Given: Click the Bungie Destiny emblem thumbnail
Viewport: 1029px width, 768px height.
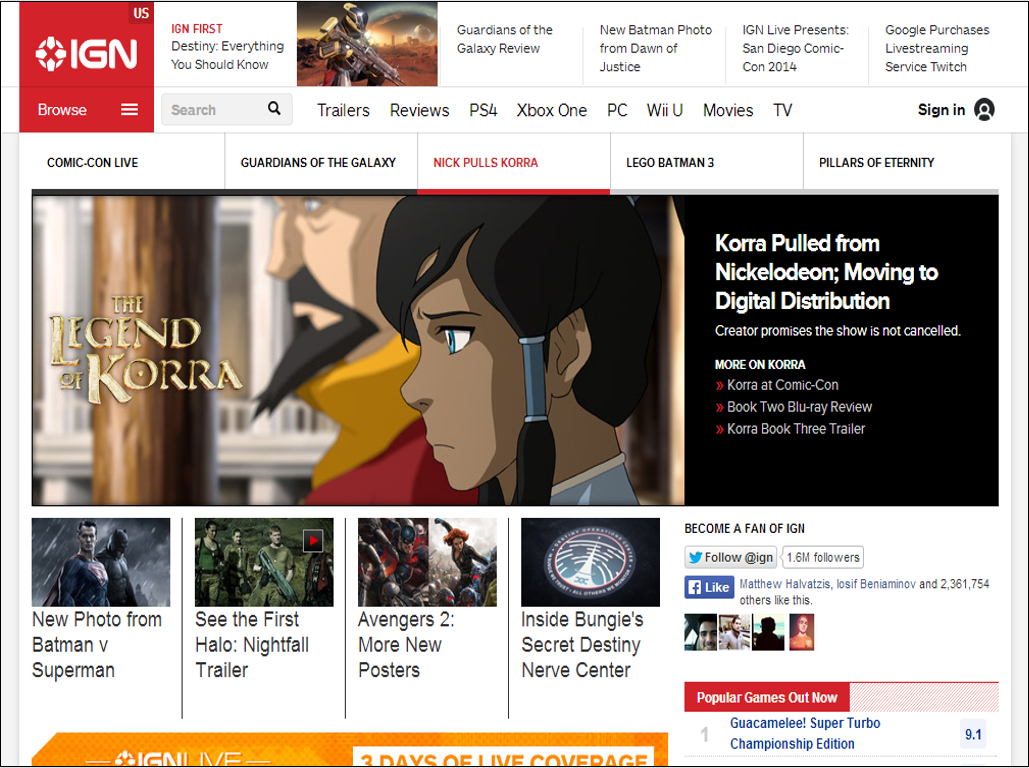Looking at the screenshot, I should point(590,562).
